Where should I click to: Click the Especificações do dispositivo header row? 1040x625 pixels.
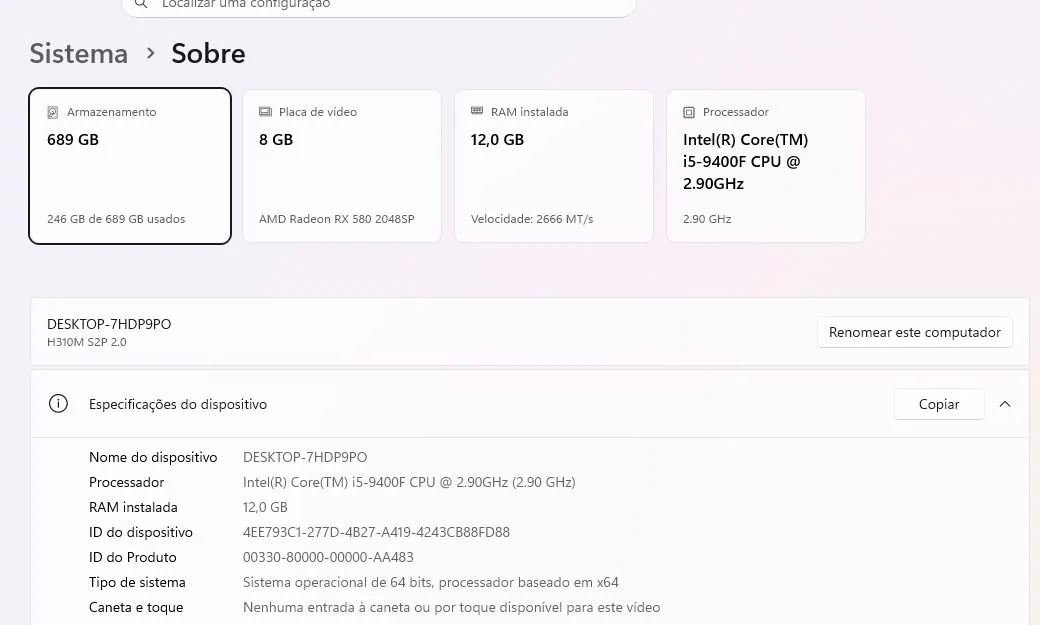point(530,404)
